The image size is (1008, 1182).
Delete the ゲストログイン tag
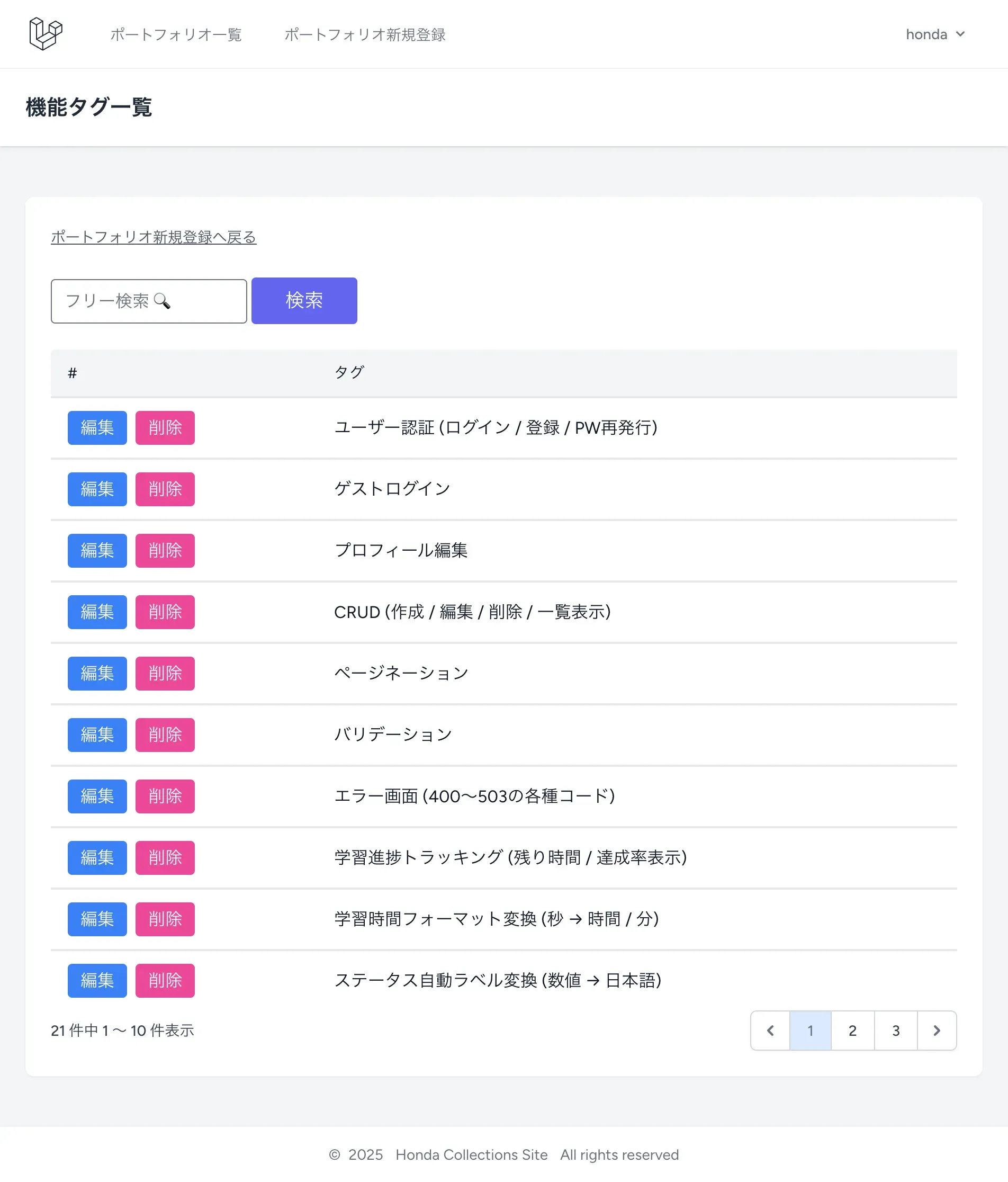(x=165, y=489)
